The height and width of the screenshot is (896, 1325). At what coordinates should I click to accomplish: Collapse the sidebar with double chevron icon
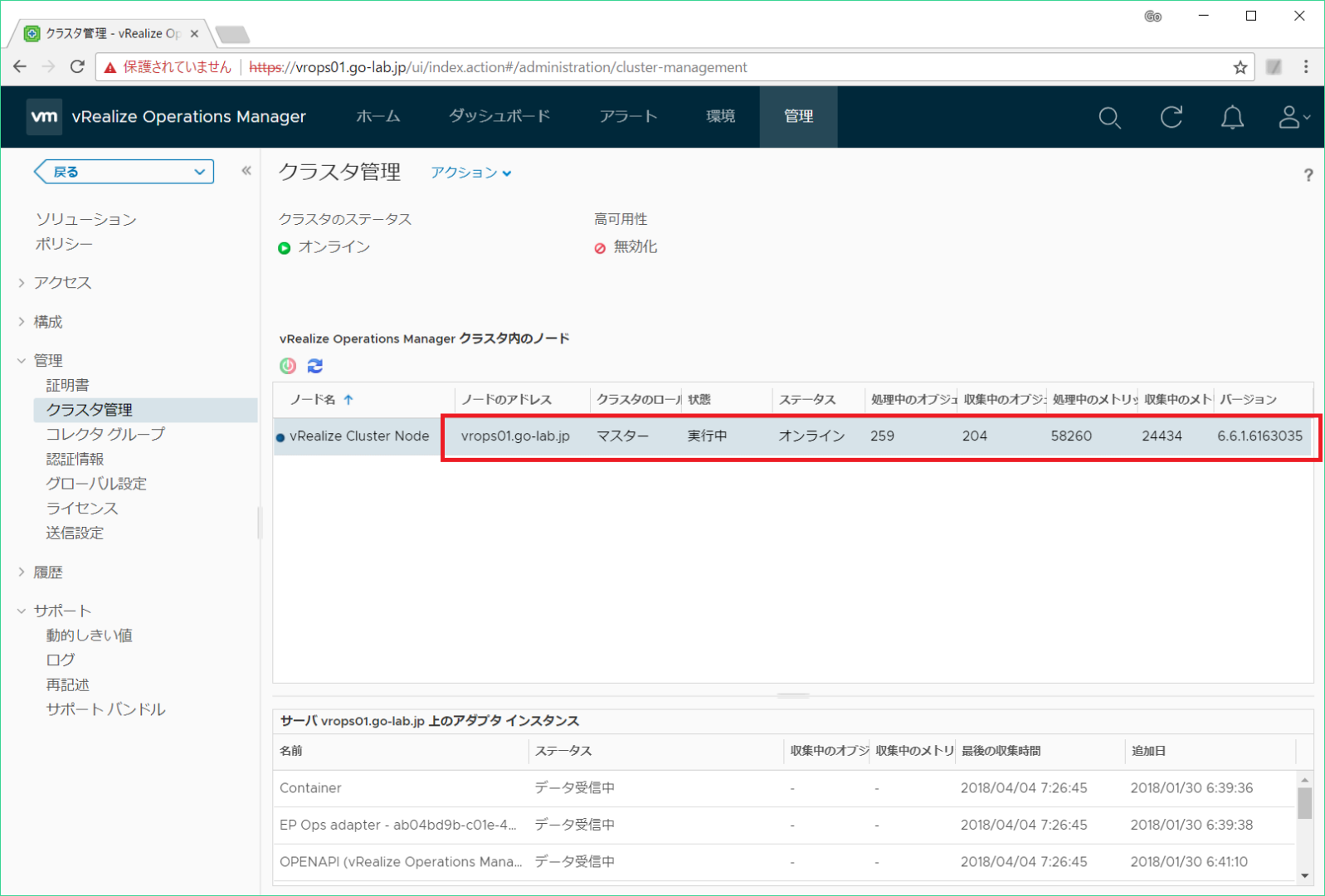tap(246, 171)
